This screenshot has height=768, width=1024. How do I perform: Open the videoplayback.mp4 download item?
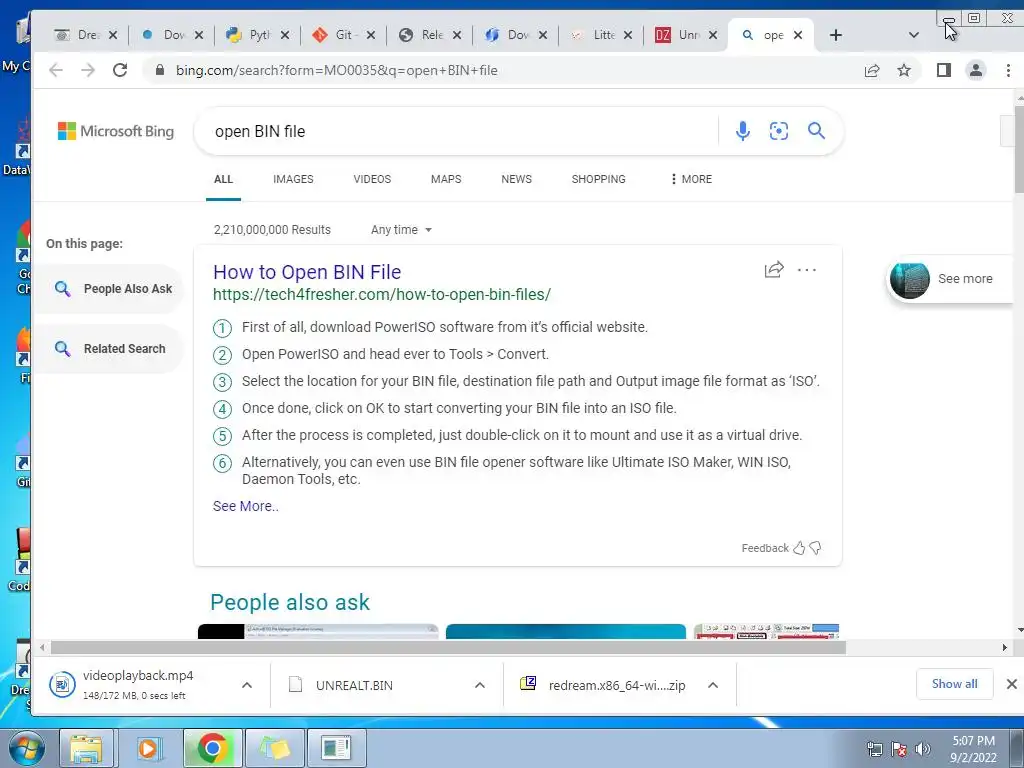[138, 685]
